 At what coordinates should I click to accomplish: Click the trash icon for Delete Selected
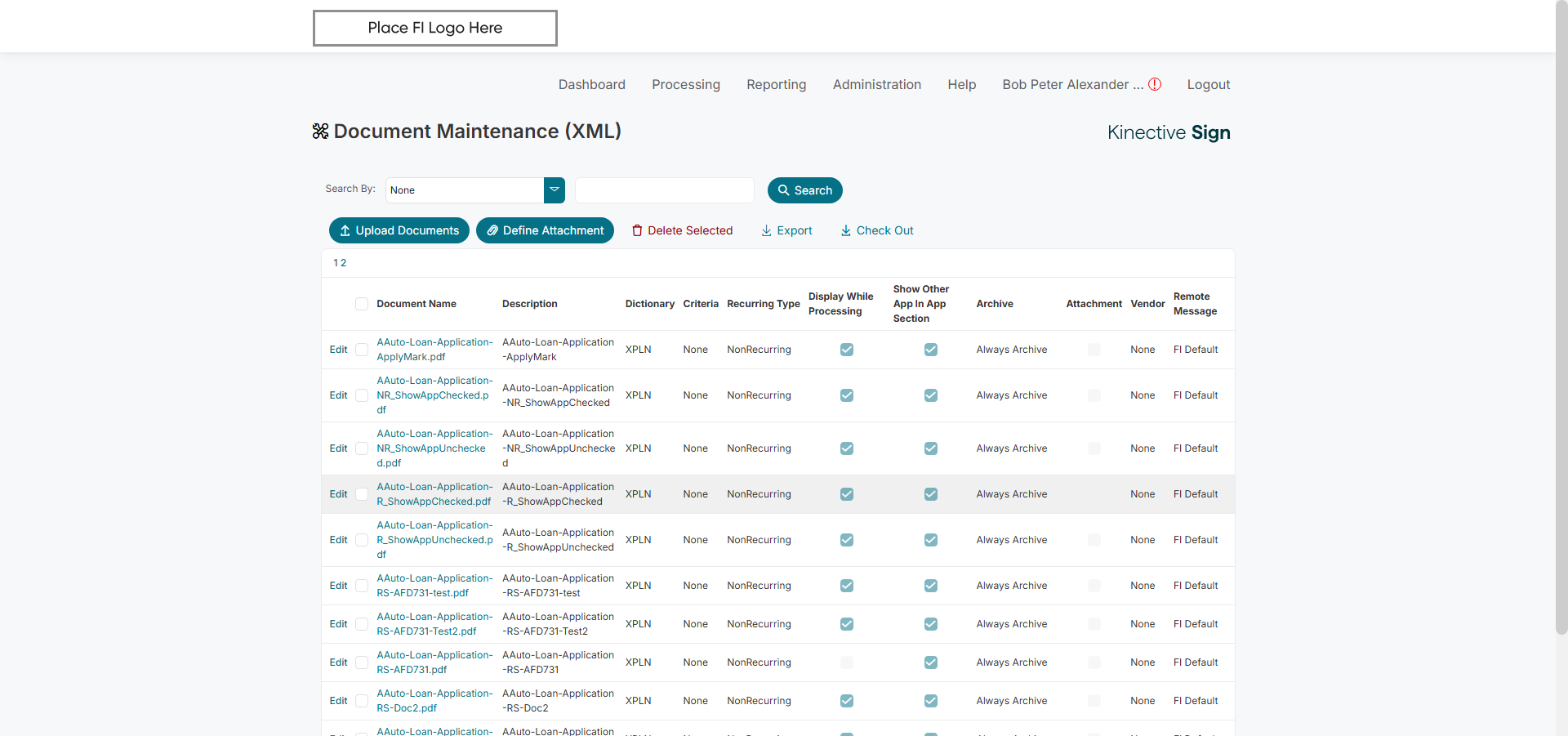point(637,231)
